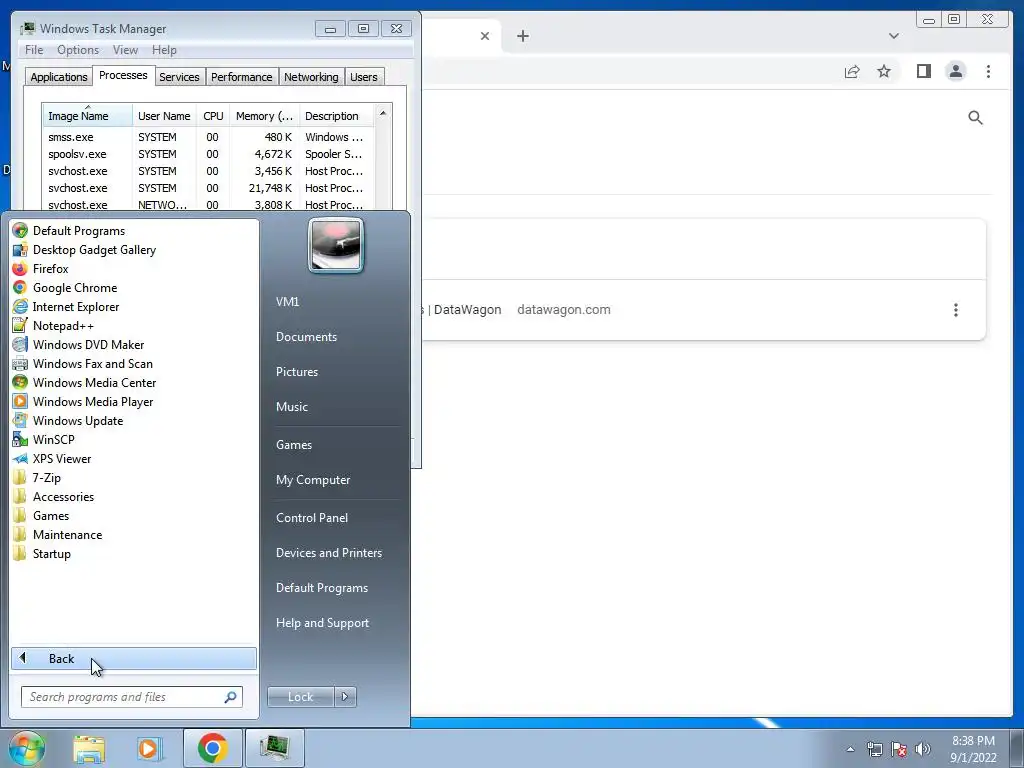Open Media Player taskbar icon
Screen dimensions: 1024x768
pos(149,748)
